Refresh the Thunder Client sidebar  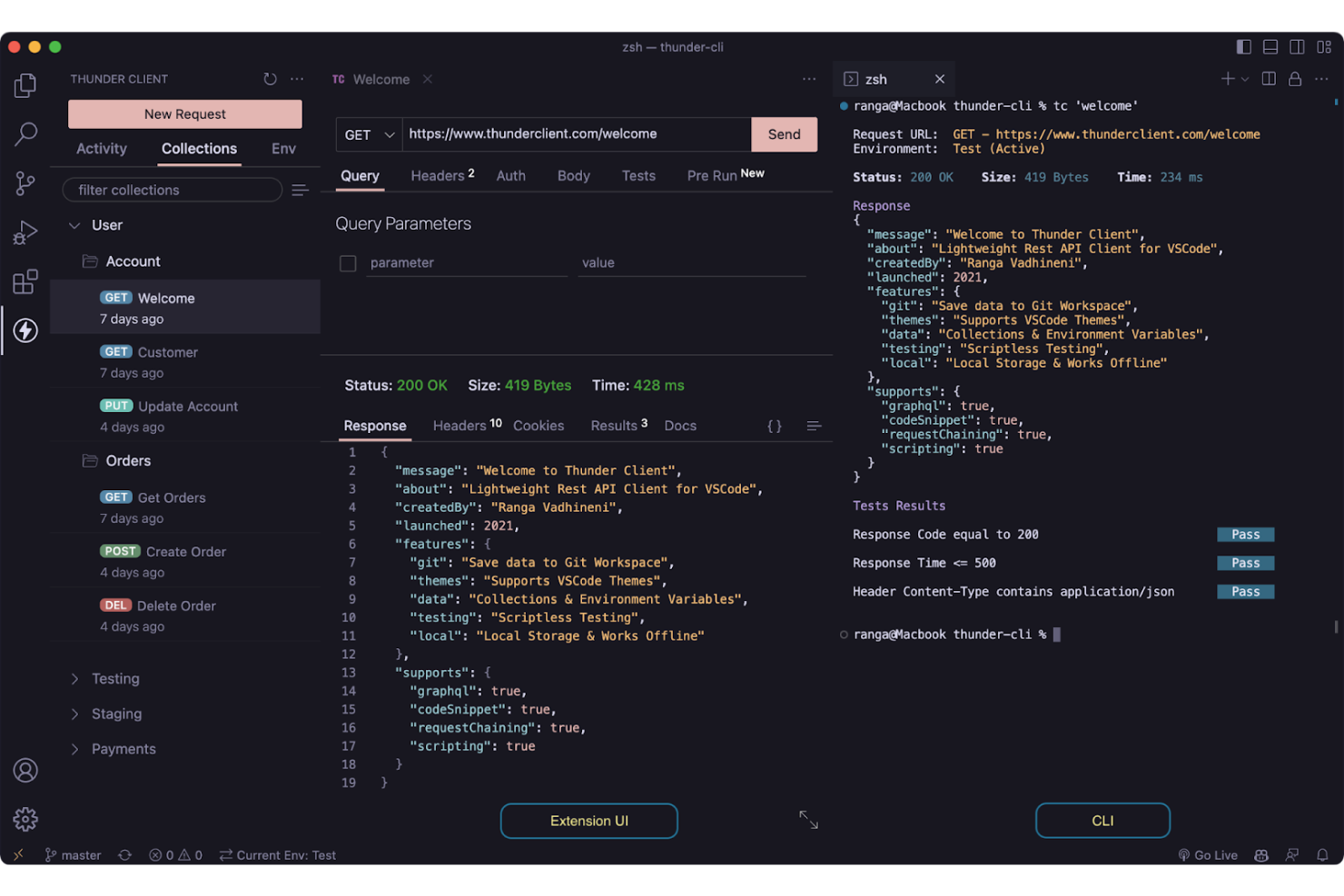(270, 79)
